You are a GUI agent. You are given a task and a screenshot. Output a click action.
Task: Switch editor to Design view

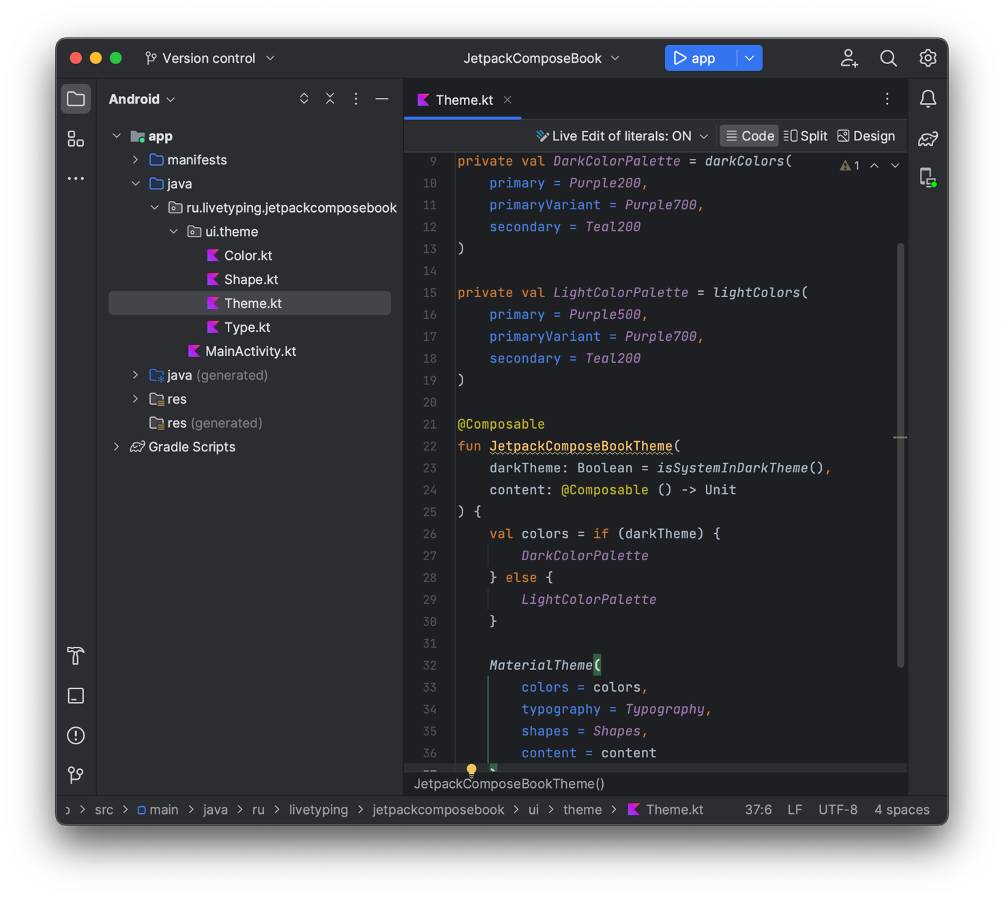[x=866, y=136]
